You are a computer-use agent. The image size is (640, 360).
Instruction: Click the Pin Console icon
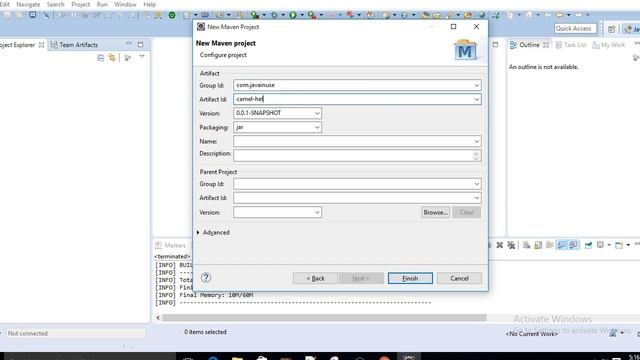click(x=588, y=245)
